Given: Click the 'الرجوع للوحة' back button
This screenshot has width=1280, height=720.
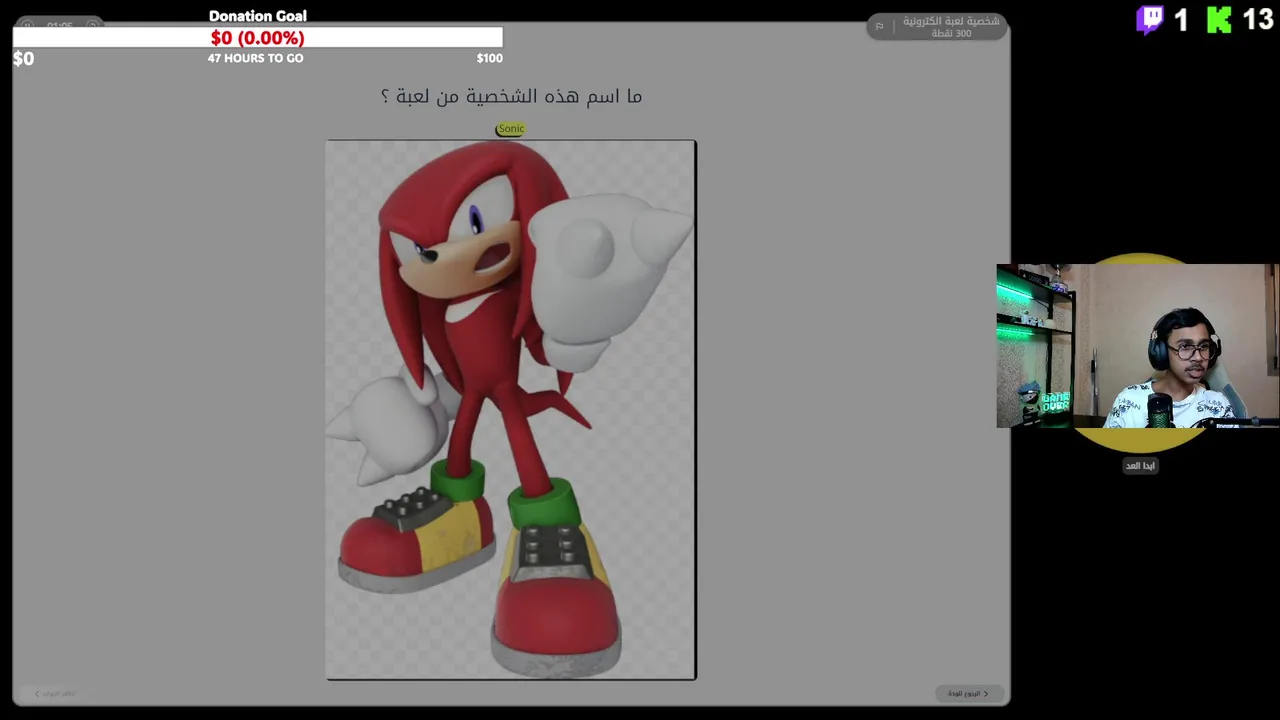Looking at the screenshot, I should pos(969,693).
